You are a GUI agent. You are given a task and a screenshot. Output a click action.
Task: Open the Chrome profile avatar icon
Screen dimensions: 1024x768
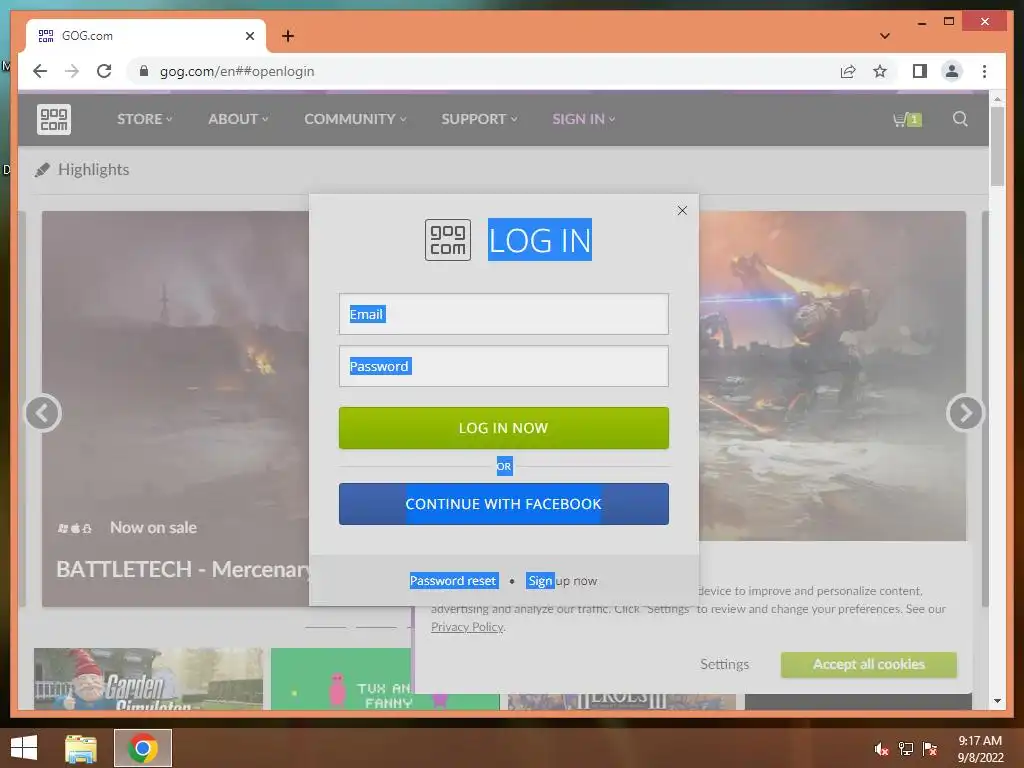coord(952,71)
